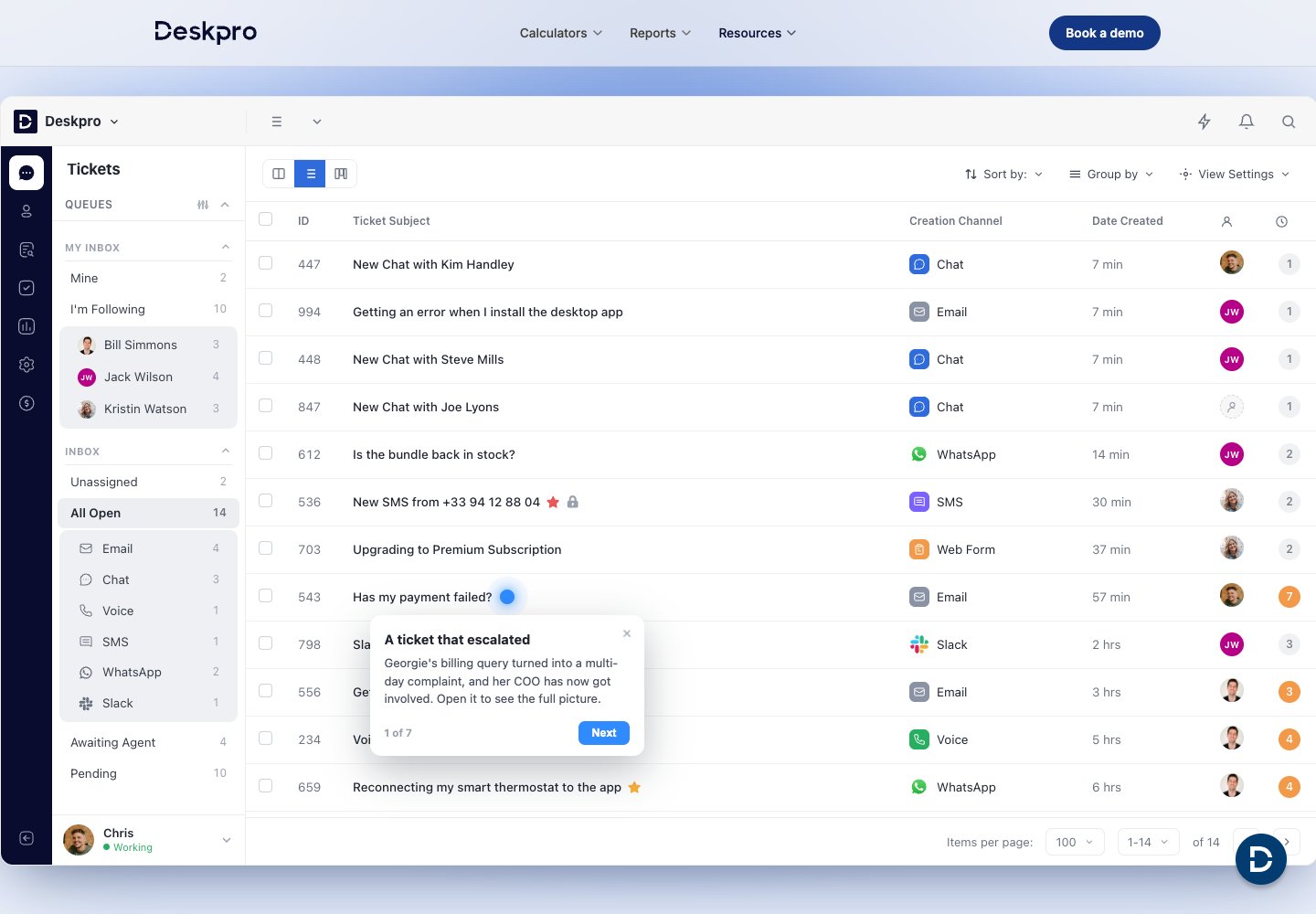Open Jack Wilson's following queue

click(148, 377)
